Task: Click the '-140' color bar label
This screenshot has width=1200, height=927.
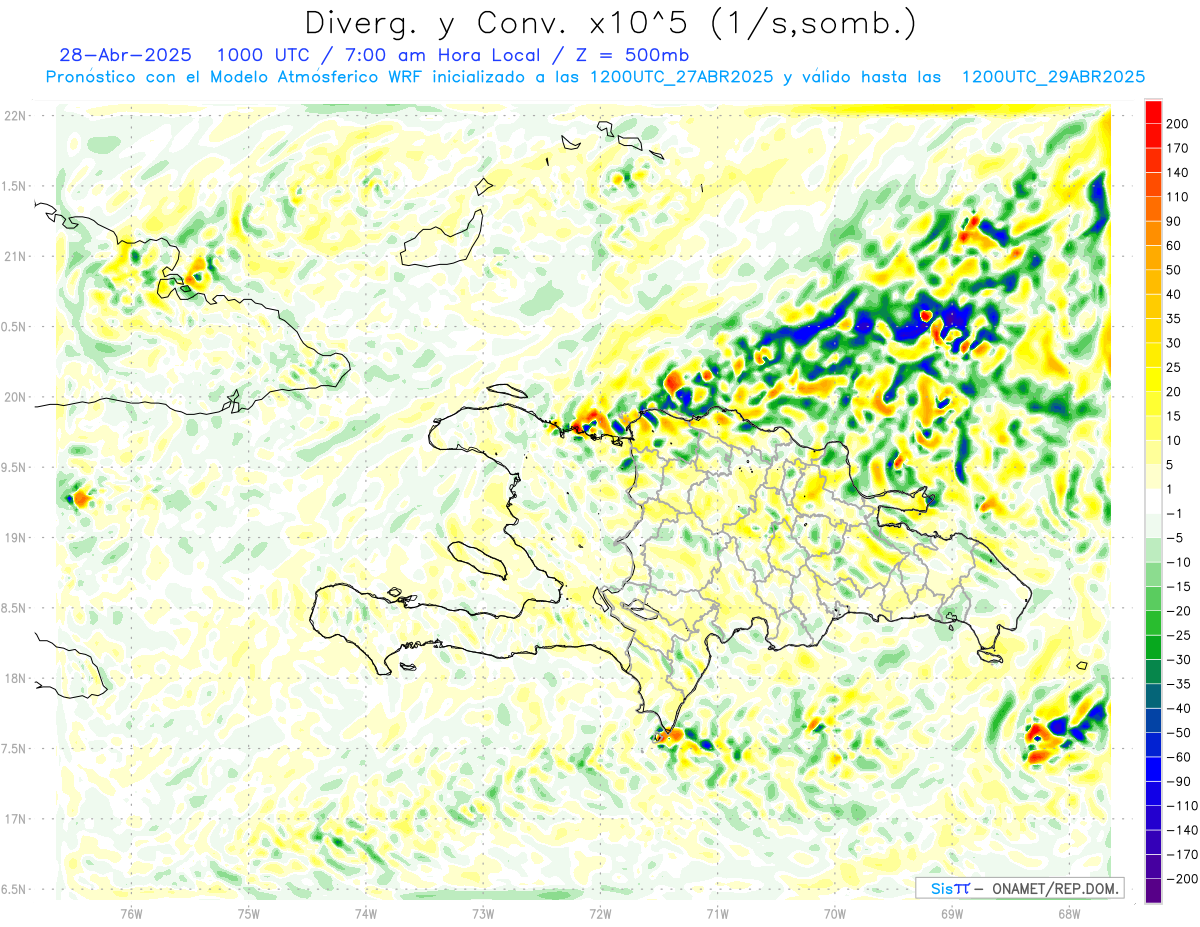Action: (1183, 830)
